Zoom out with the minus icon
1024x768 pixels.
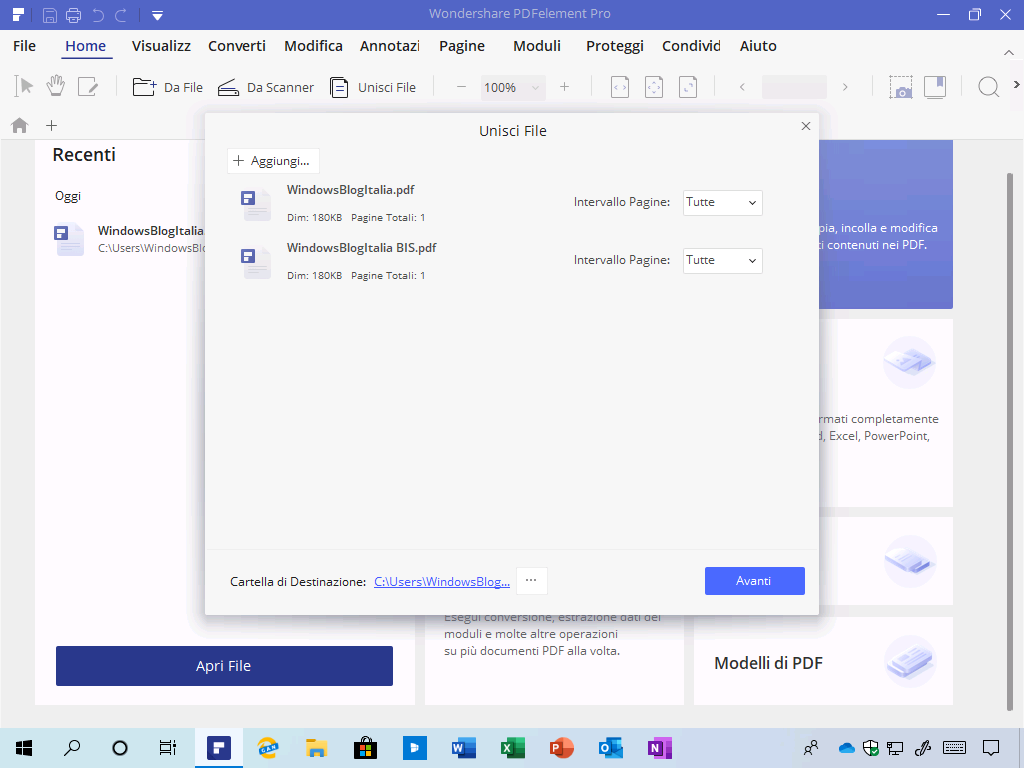point(461,87)
